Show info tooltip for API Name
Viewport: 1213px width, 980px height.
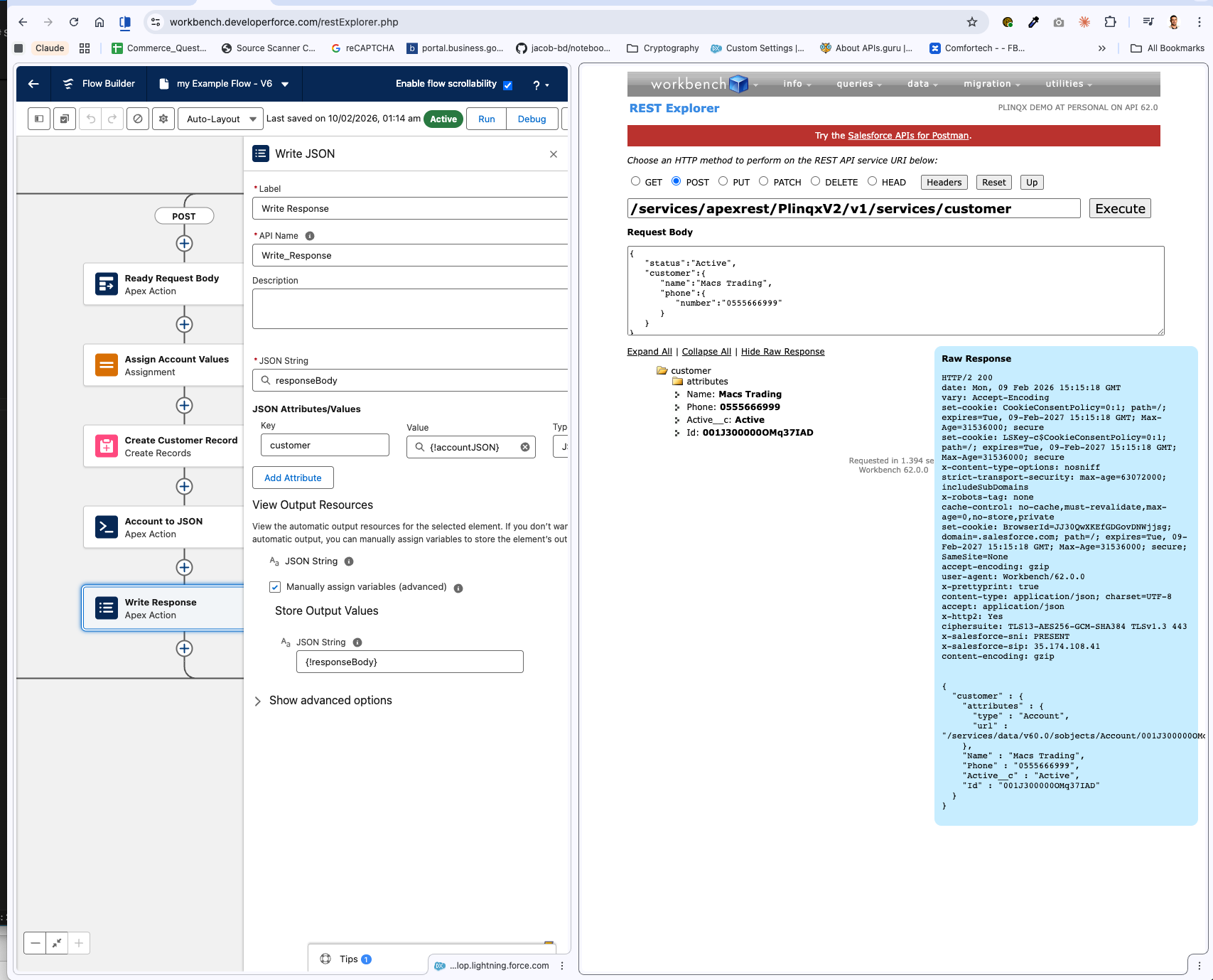tap(310, 236)
